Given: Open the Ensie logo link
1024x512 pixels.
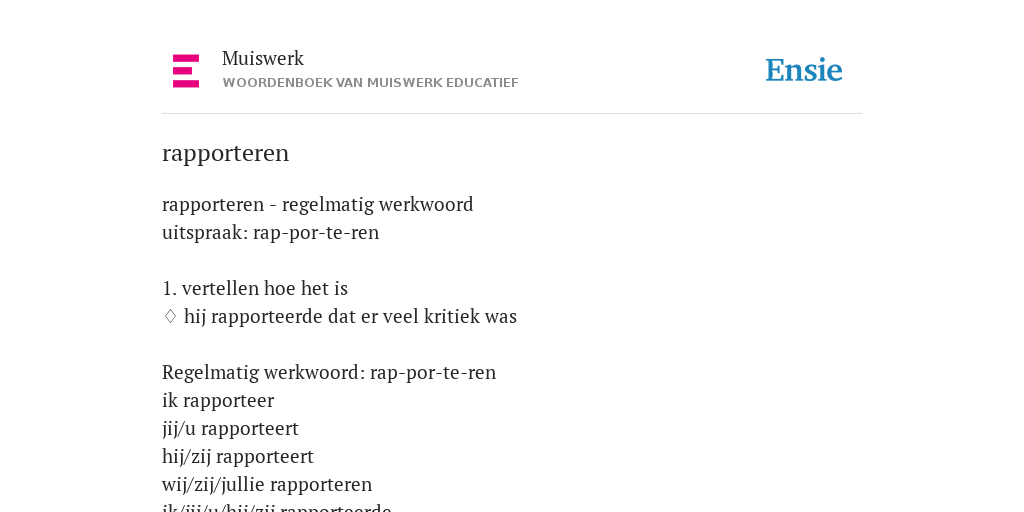Looking at the screenshot, I should click(804, 70).
